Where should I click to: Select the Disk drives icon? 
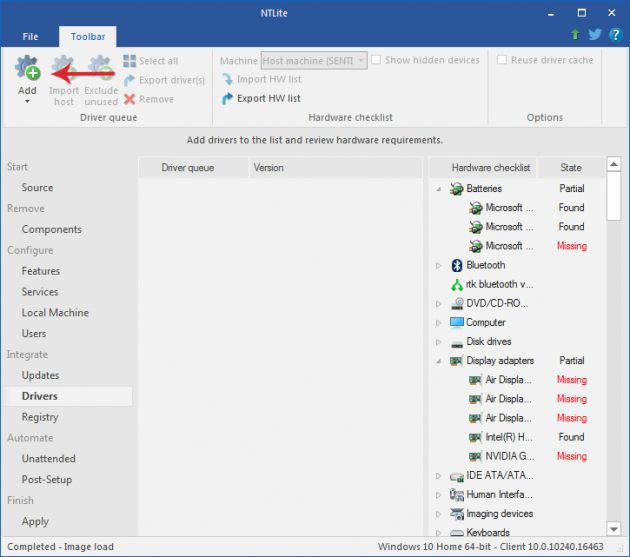(x=457, y=344)
